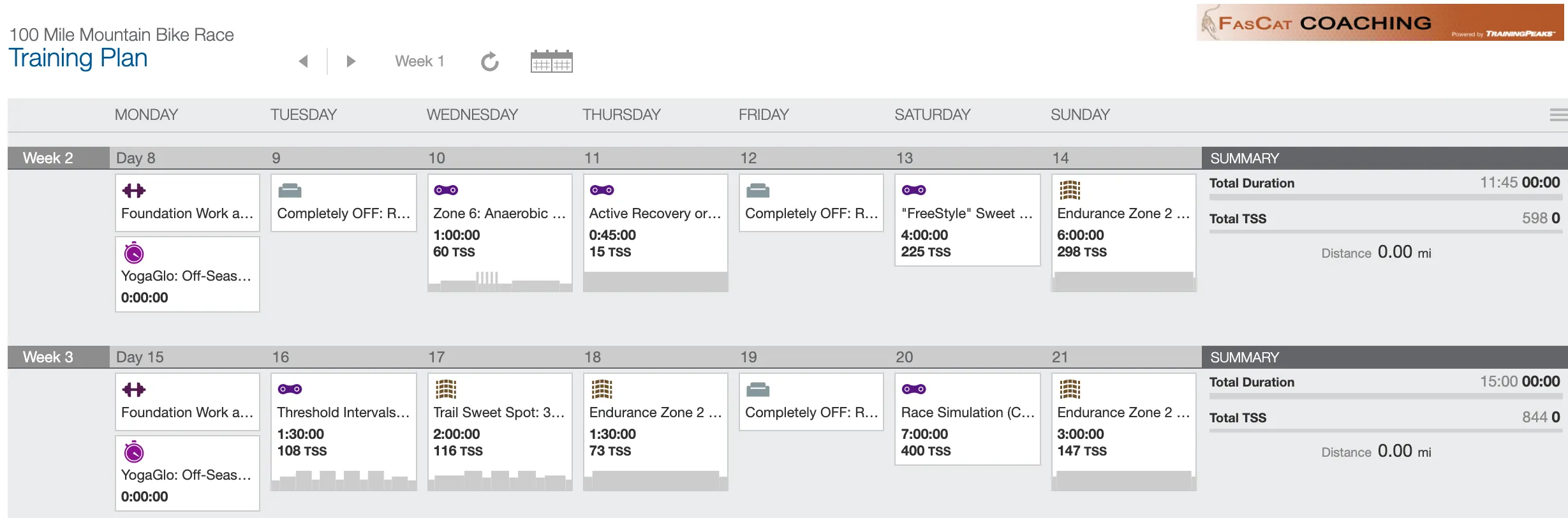Image resolution: width=1568 pixels, height=518 pixels.
Task: Select the Week 3 row label
Action: (48, 357)
